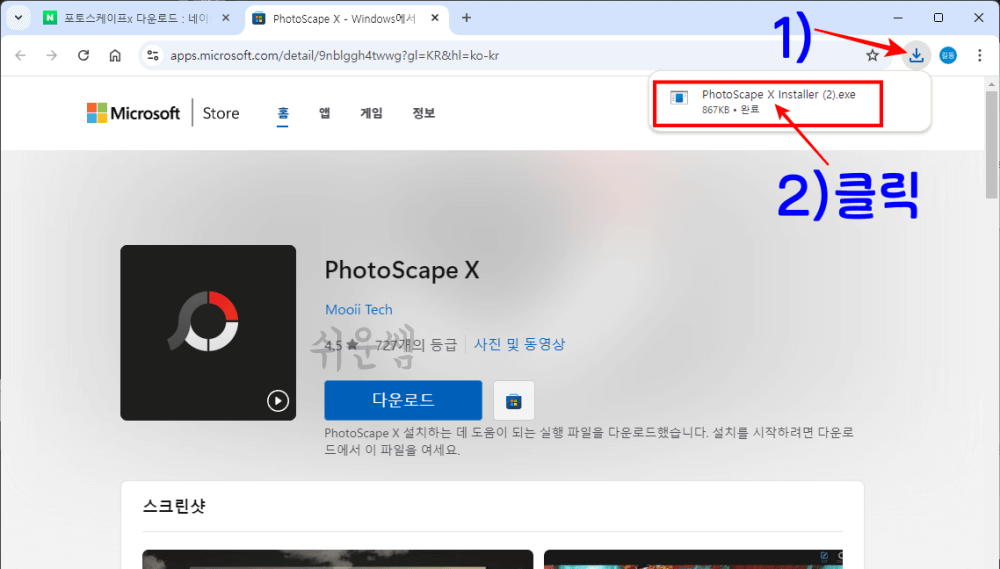Open the first screenshot thumbnail
This screenshot has height=569, width=1000.
tap(337, 559)
